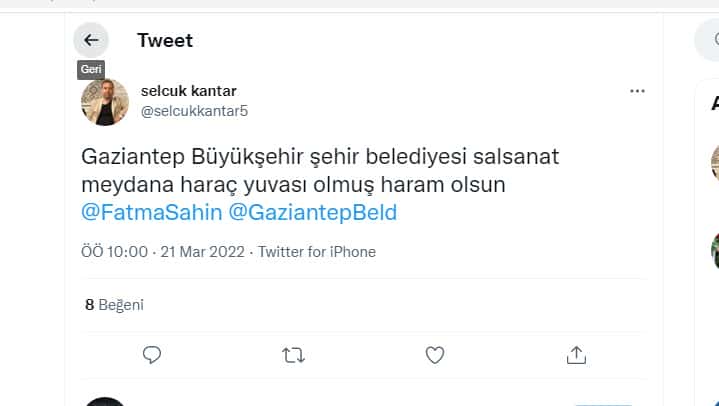
Task: Click the retweet arrows icon
Action: 293,354
